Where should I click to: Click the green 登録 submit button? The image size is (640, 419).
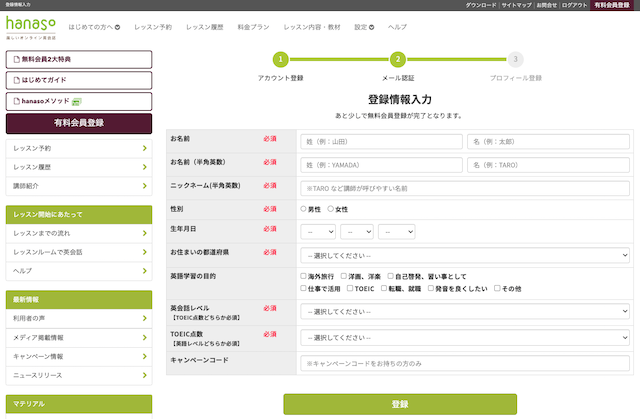click(x=400, y=404)
